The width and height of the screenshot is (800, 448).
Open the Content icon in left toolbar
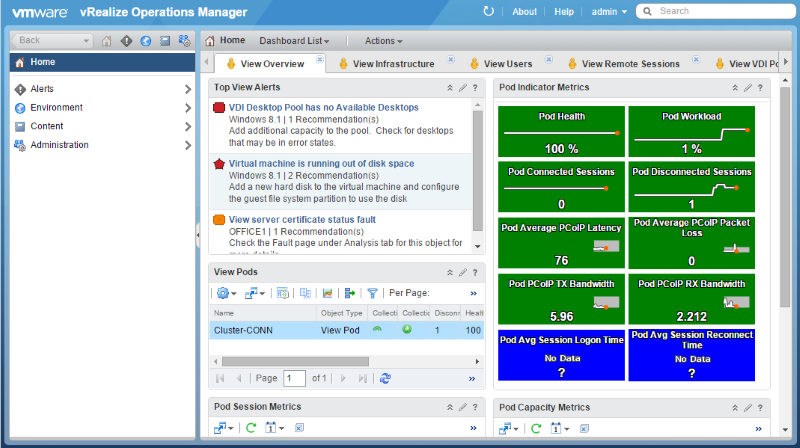coord(165,41)
